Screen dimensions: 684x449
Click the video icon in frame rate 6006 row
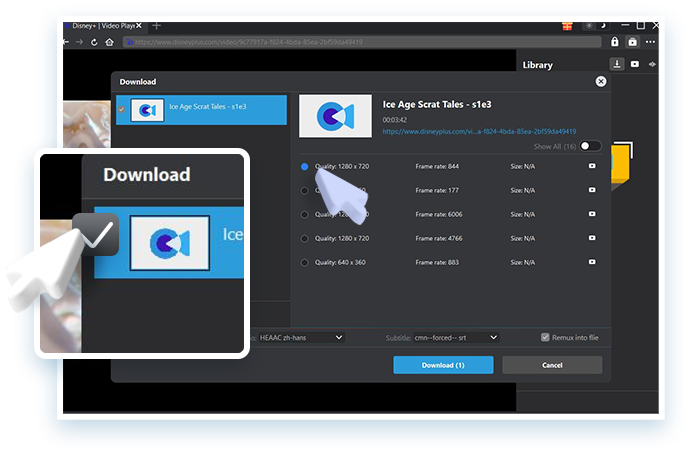pyautogui.click(x=592, y=214)
